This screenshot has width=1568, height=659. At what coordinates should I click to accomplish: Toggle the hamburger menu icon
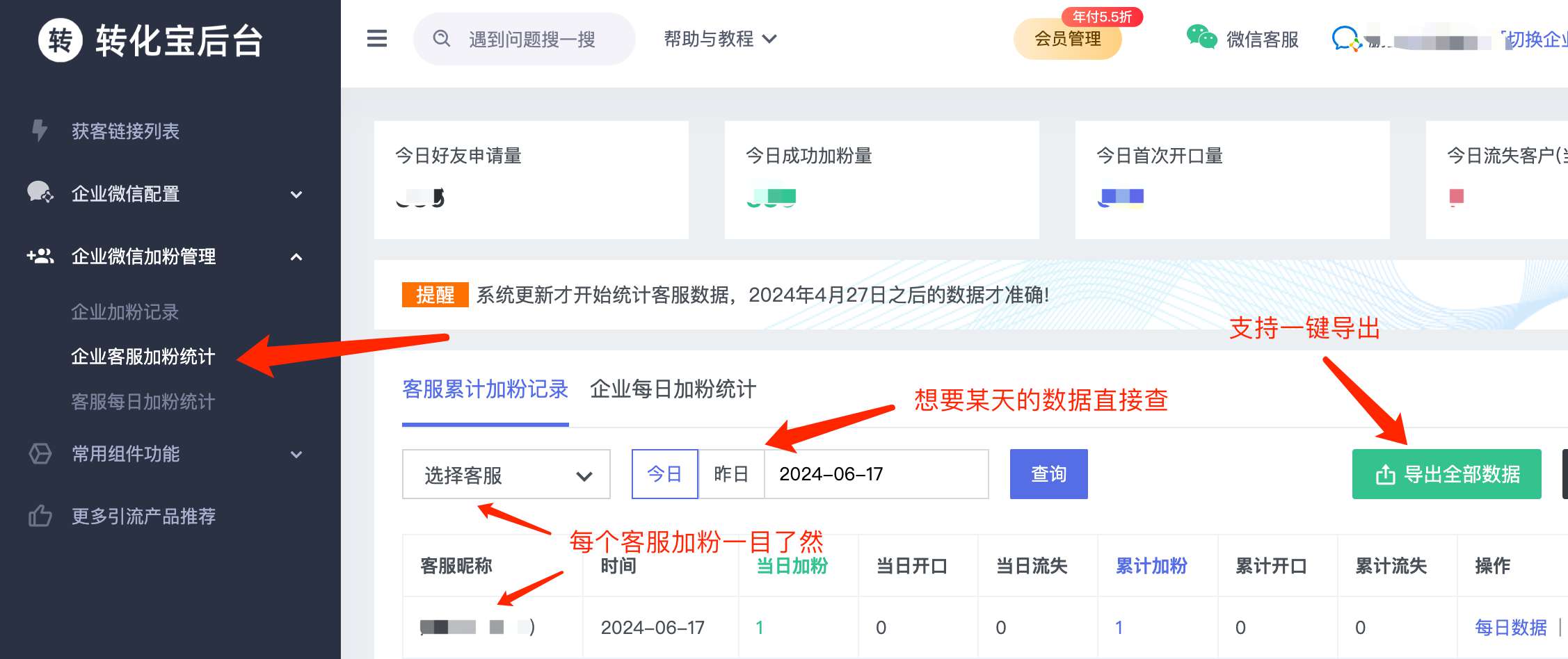377,38
